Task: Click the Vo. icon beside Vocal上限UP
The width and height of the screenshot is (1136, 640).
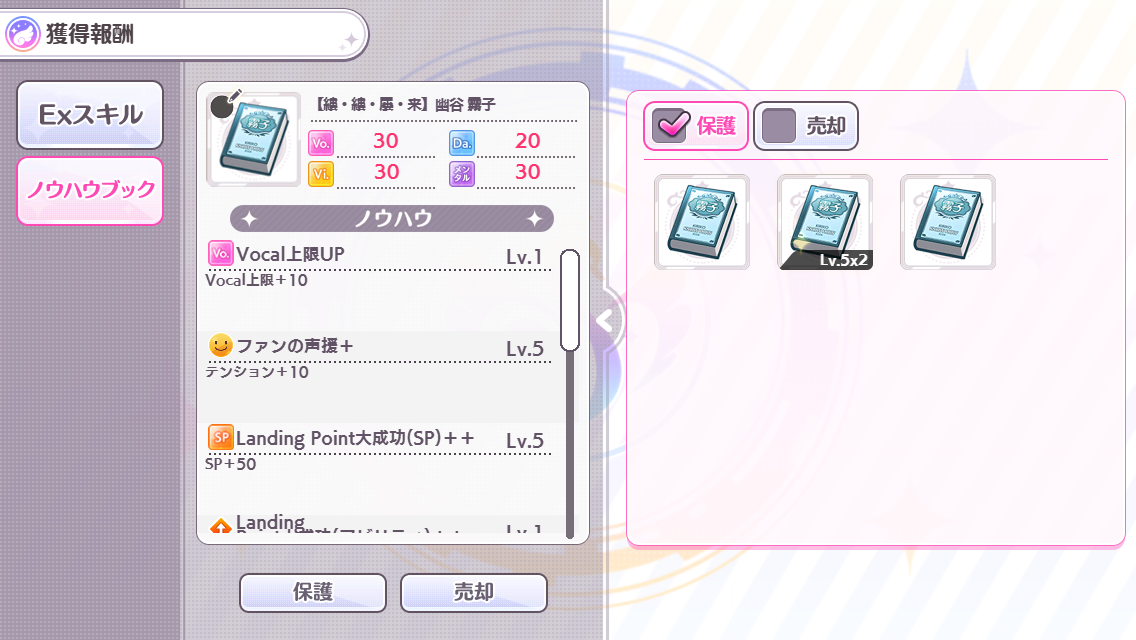Action: (x=220, y=253)
